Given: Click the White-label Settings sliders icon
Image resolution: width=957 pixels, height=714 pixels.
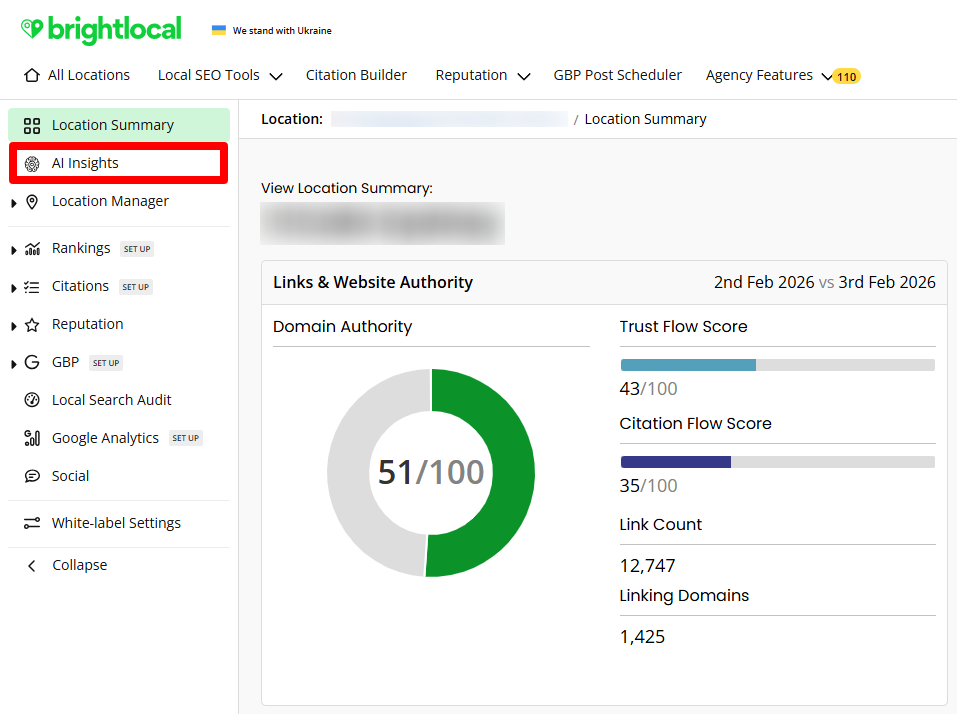Looking at the screenshot, I should click(32, 523).
